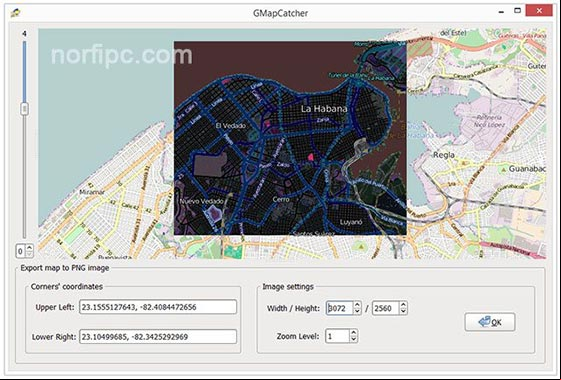This screenshot has height=380, width=561.
Task: Click the Lower Right coordinates field
Action: (x=158, y=337)
